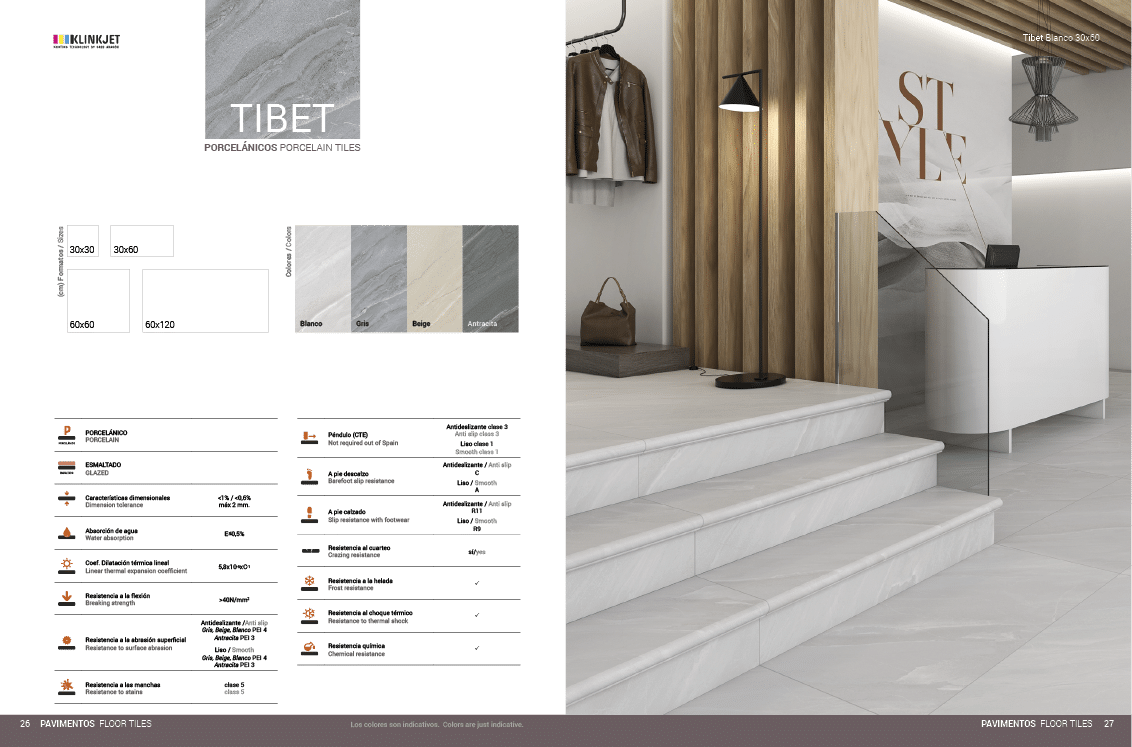Viewport: 1132px width, 747px height.
Task: Select the Blanco tile color swatch
Action: point(323,278)
